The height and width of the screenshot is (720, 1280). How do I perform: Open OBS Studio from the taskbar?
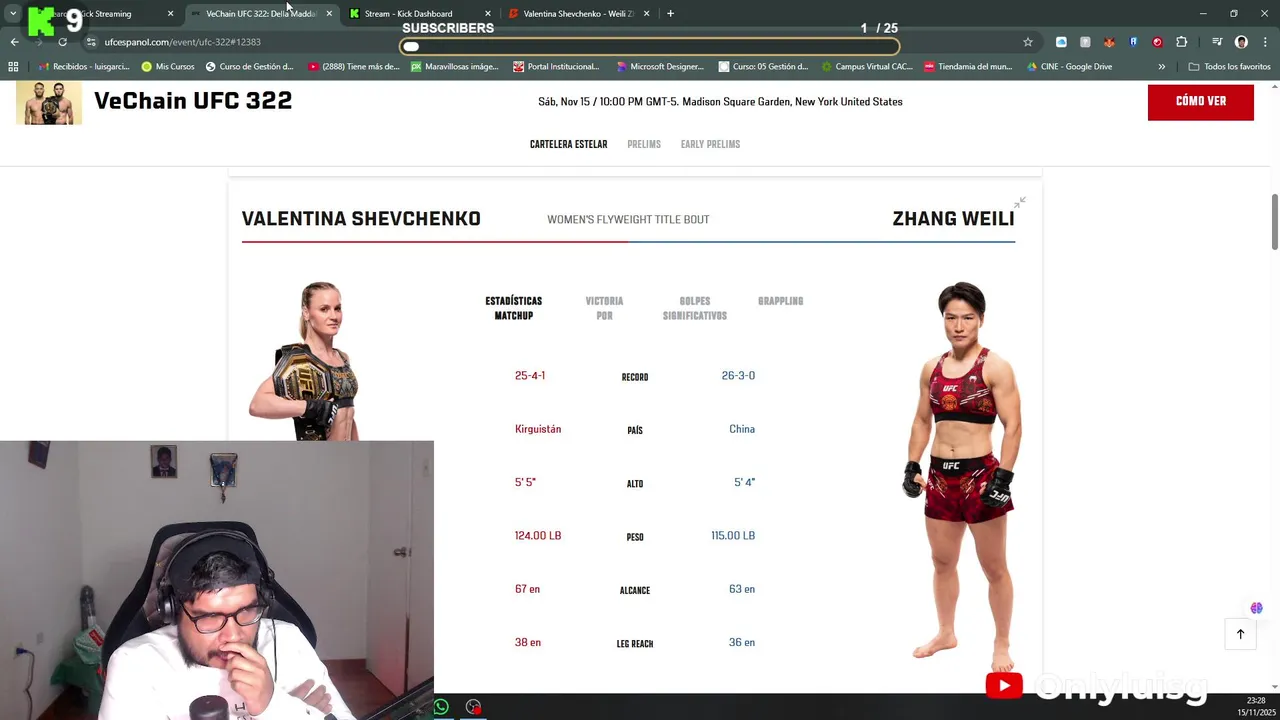tap(473, 707)
